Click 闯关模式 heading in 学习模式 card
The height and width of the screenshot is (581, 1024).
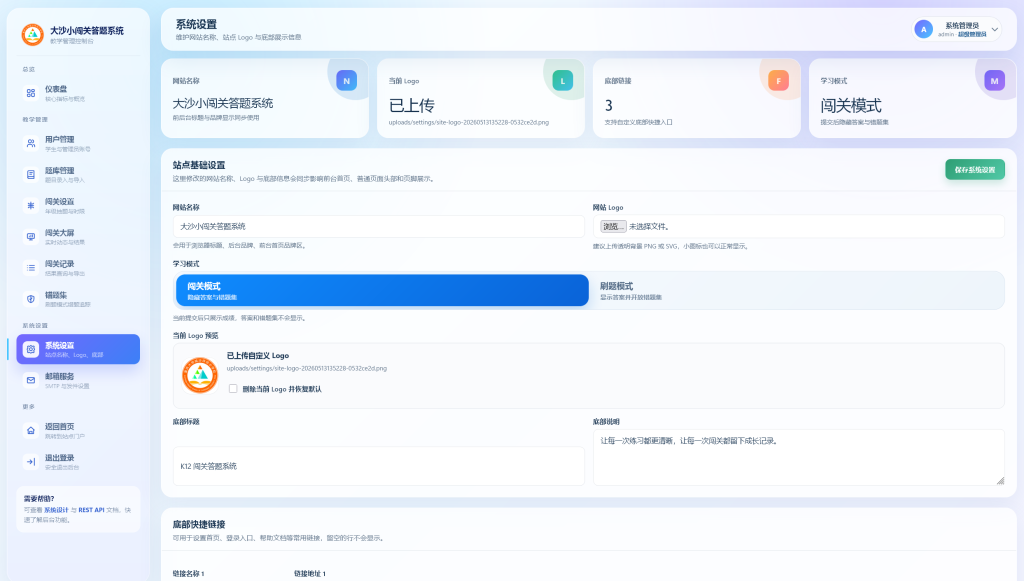click(x=851, y=105)
